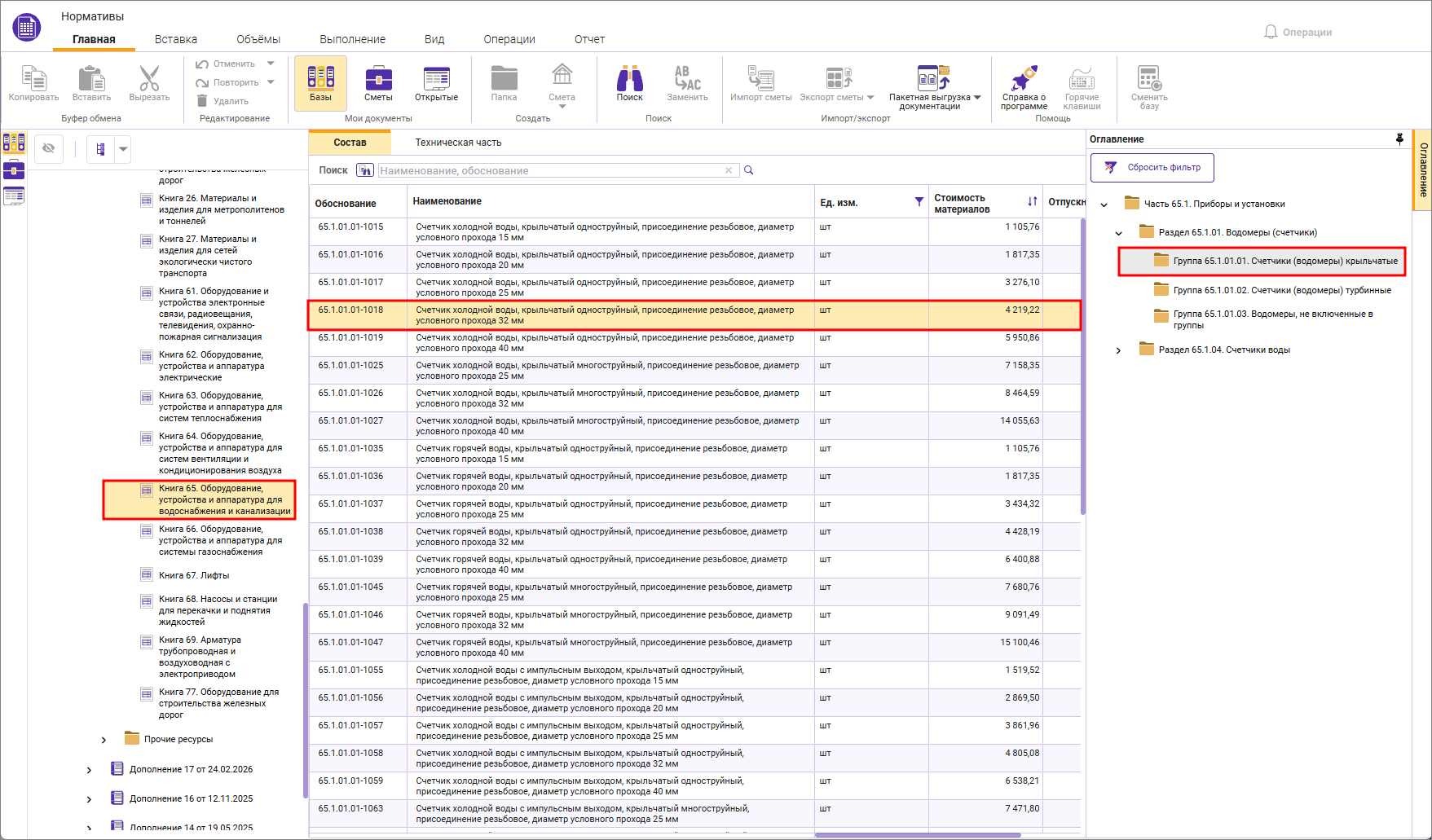Open the Базы ribbon button

320,83
